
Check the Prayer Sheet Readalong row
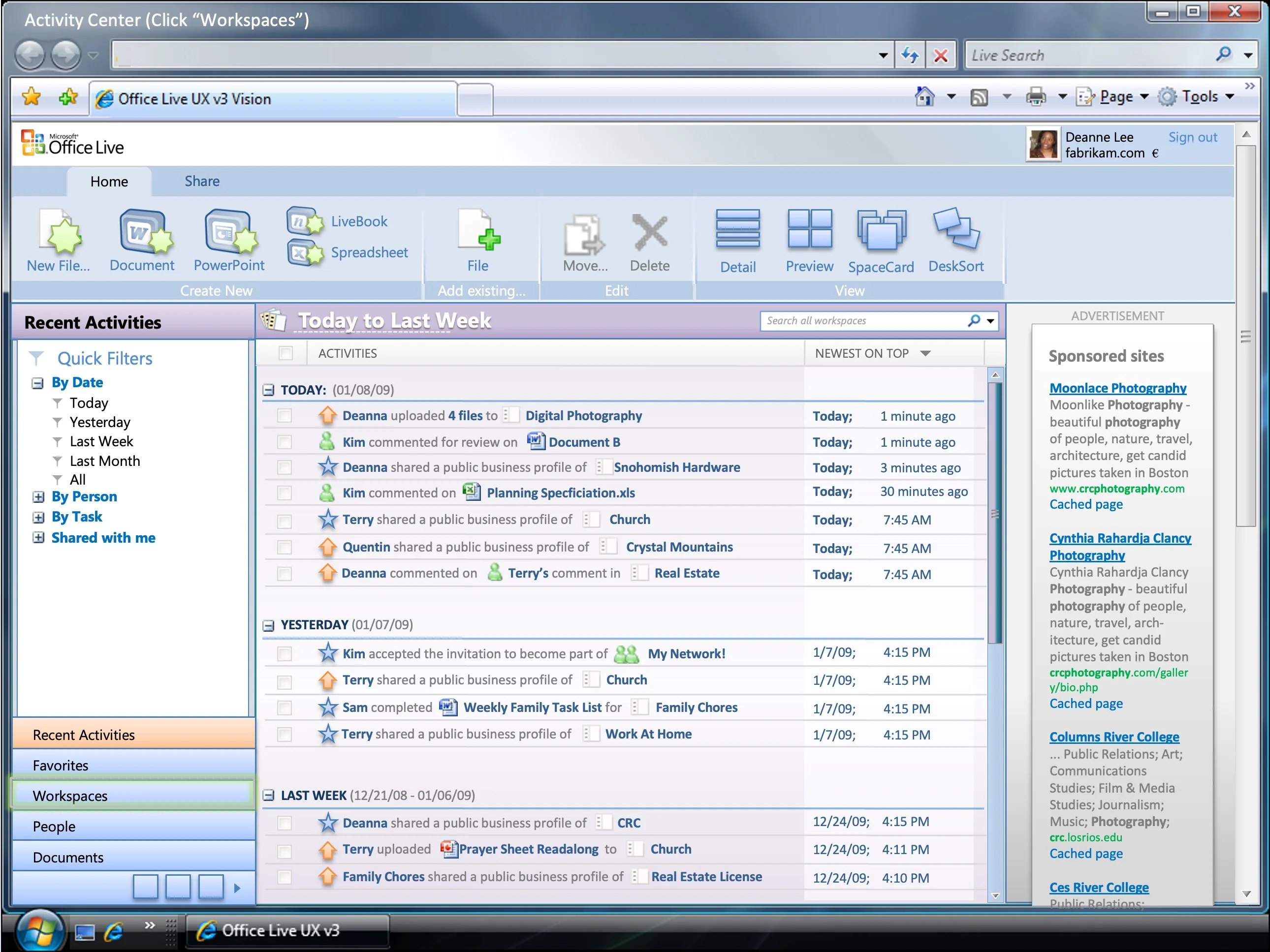tap(284, 851)
